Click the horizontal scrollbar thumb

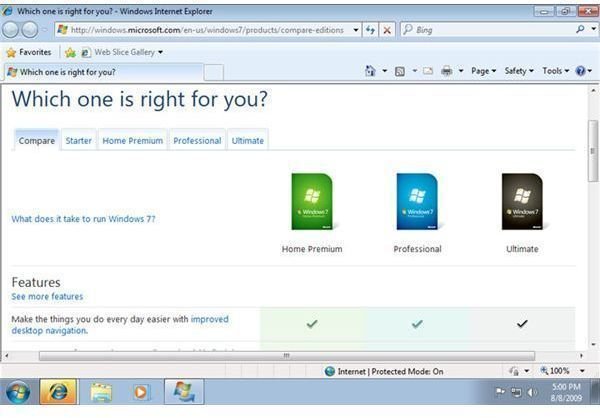click(x=287, y=356)
